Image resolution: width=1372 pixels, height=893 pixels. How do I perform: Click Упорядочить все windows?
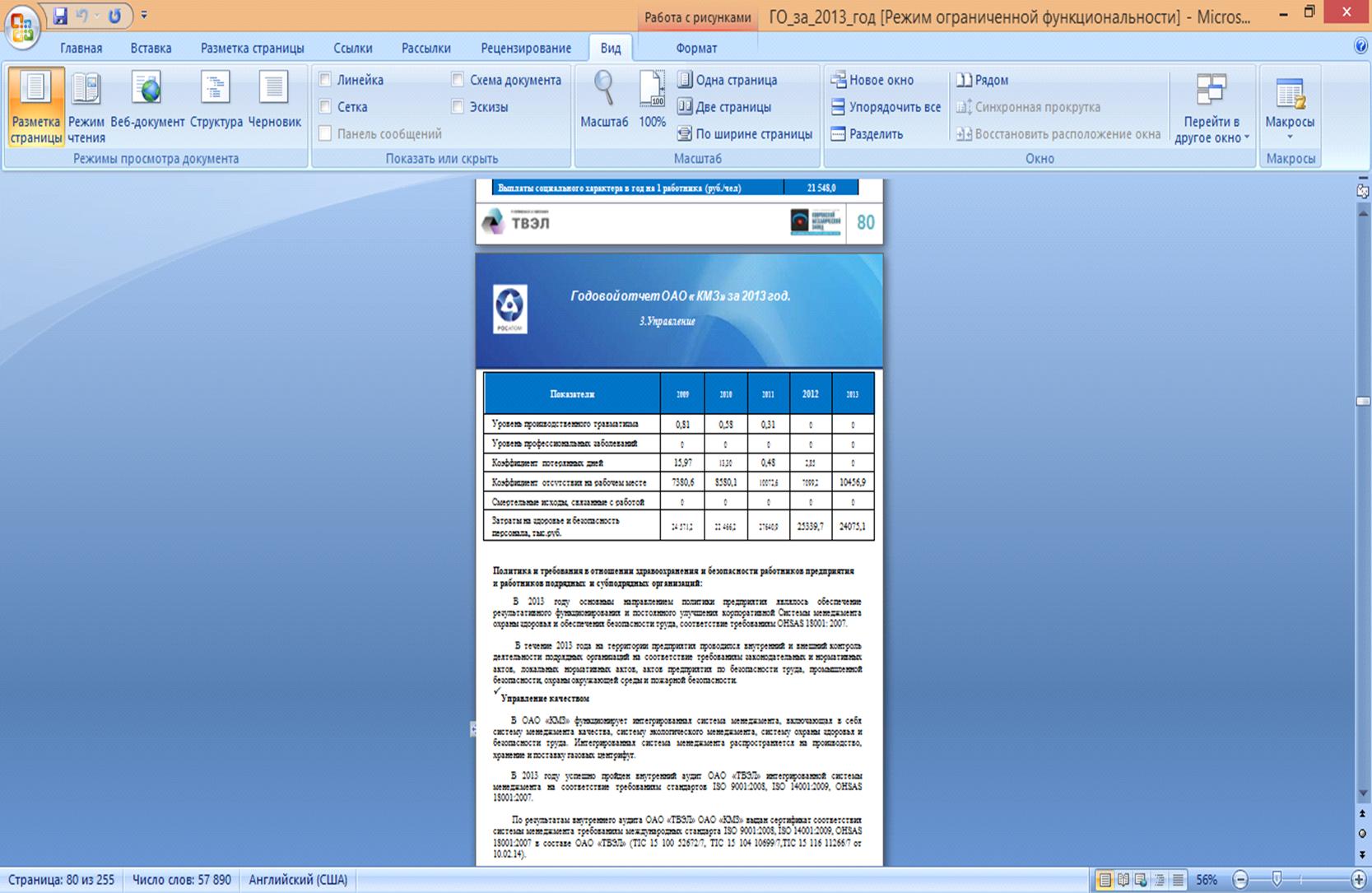coord(886,107)
